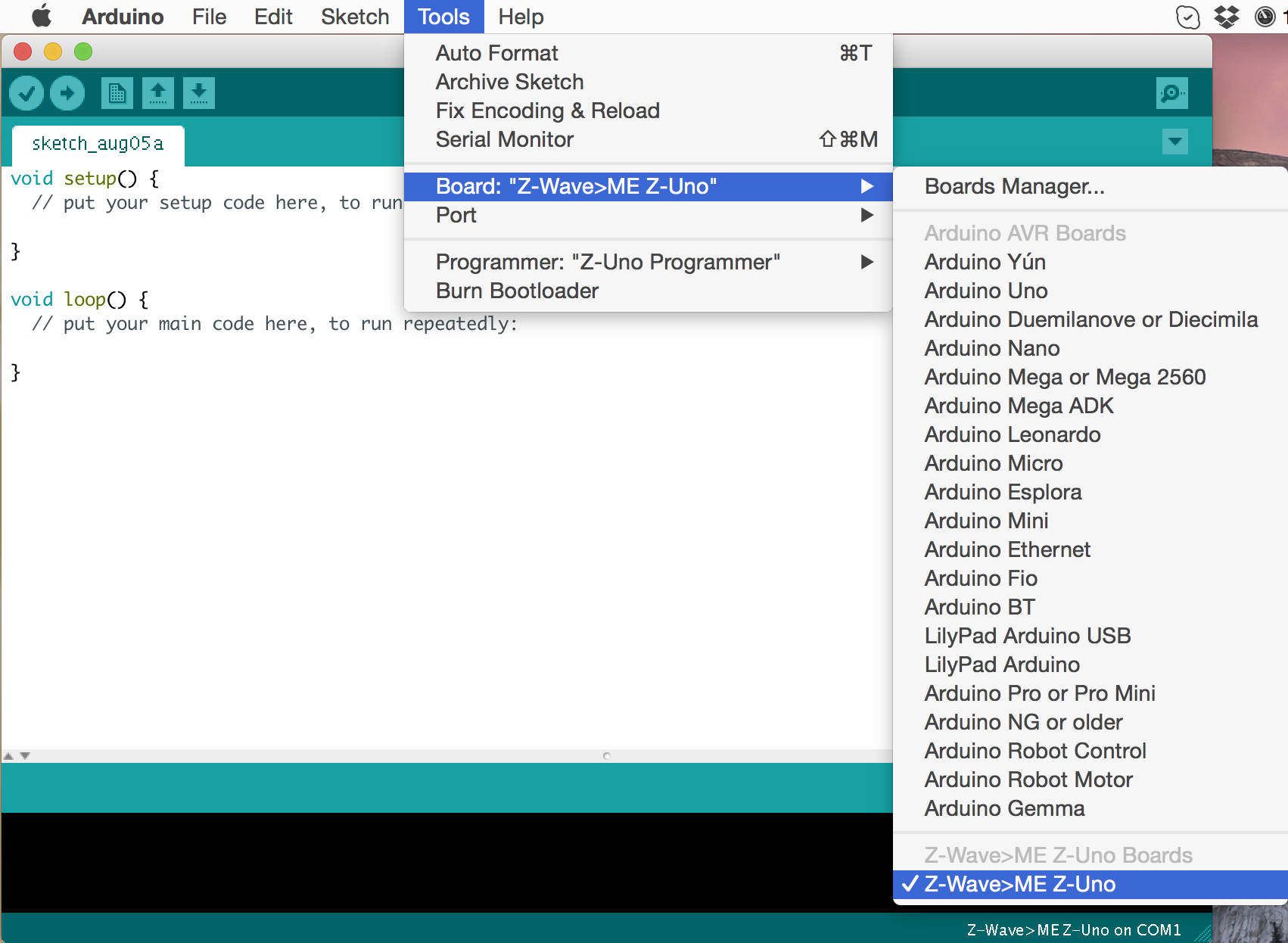
Task: Expand the Port submenu
Action: pos(649,216)
